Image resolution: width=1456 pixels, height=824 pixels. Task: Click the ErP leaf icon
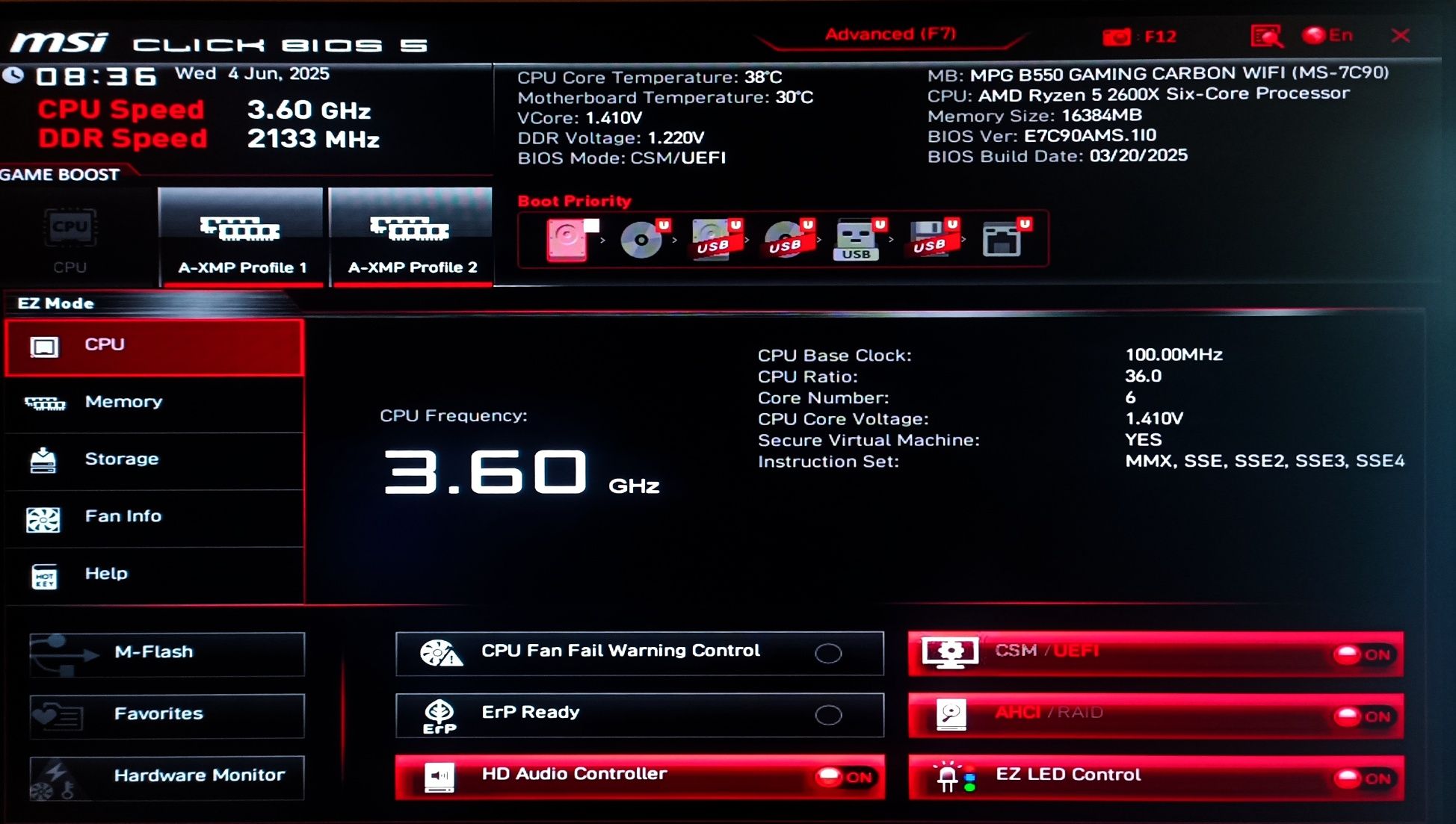pos(439,716)
